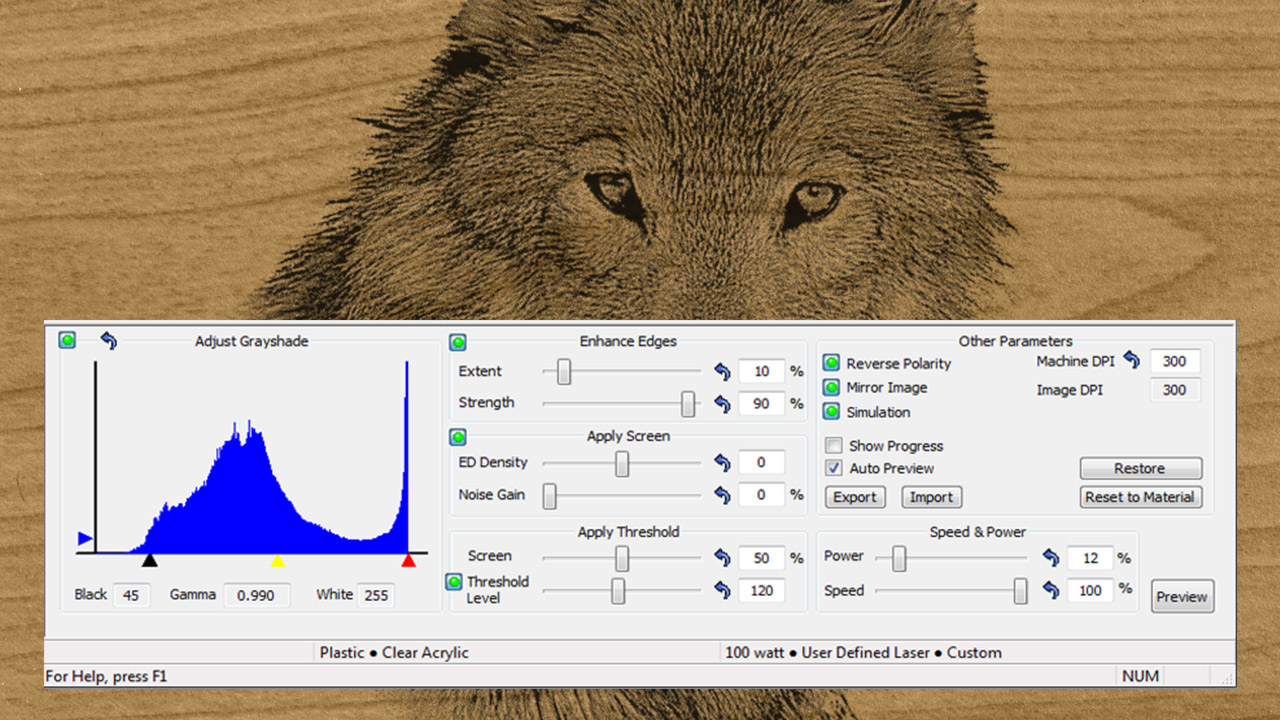
Task: Click the Reset to Material button
Action: click(x=1141, y=497)
